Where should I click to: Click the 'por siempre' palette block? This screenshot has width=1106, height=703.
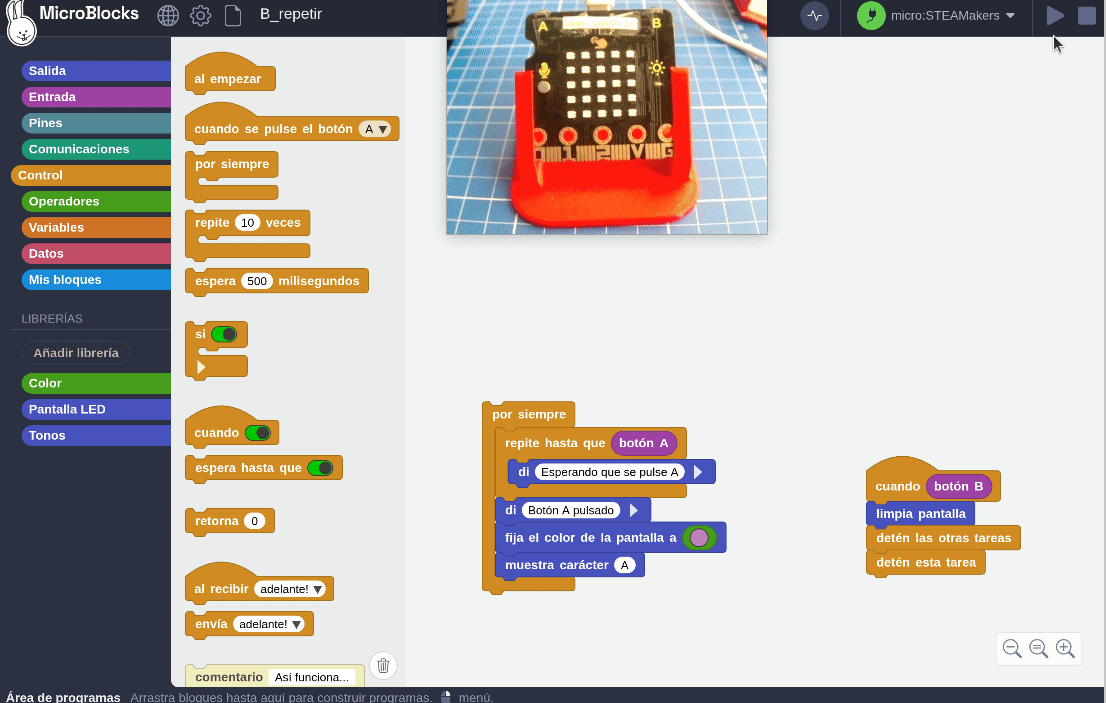coord(232,164)
